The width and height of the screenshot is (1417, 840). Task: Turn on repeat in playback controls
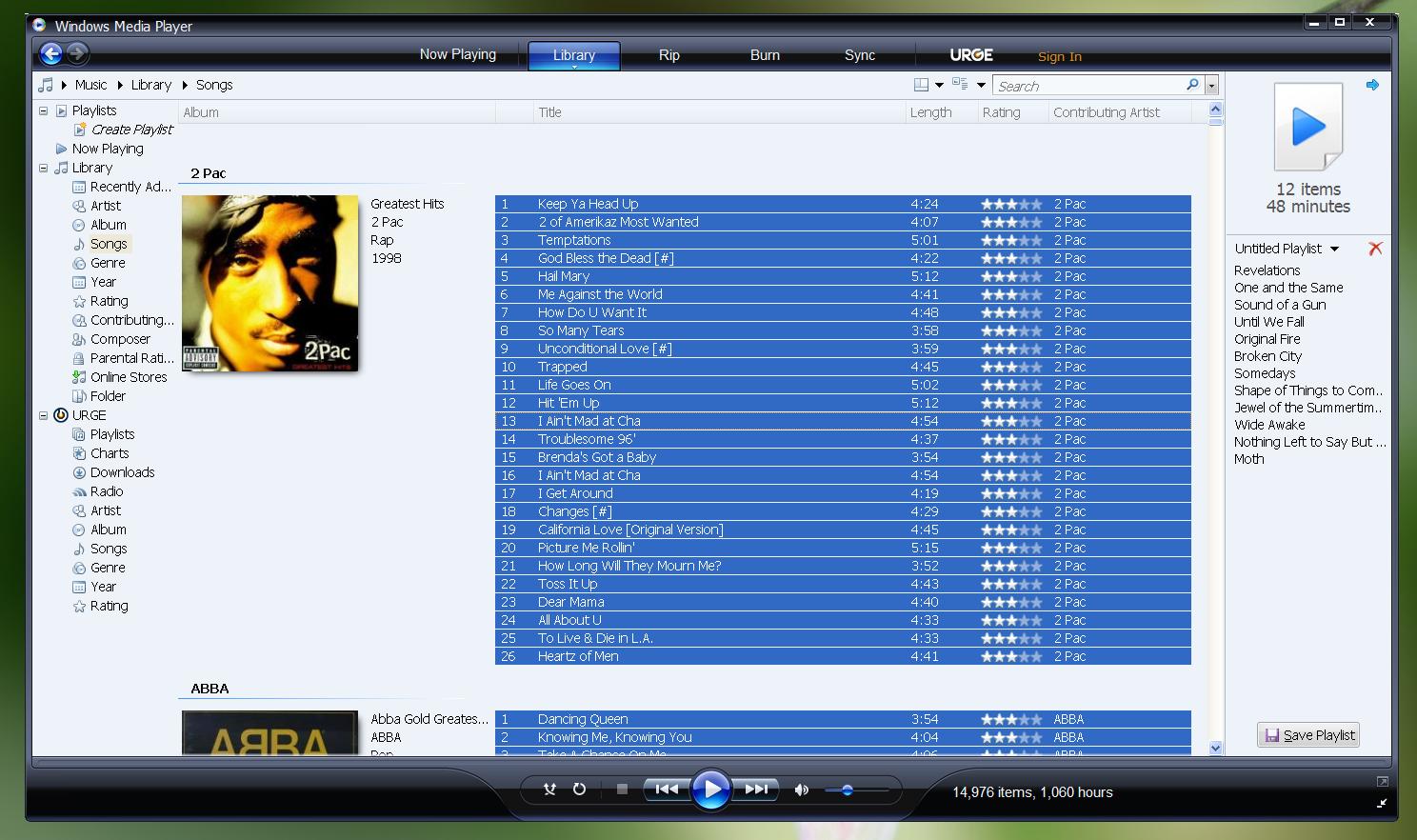click(579, 790)
